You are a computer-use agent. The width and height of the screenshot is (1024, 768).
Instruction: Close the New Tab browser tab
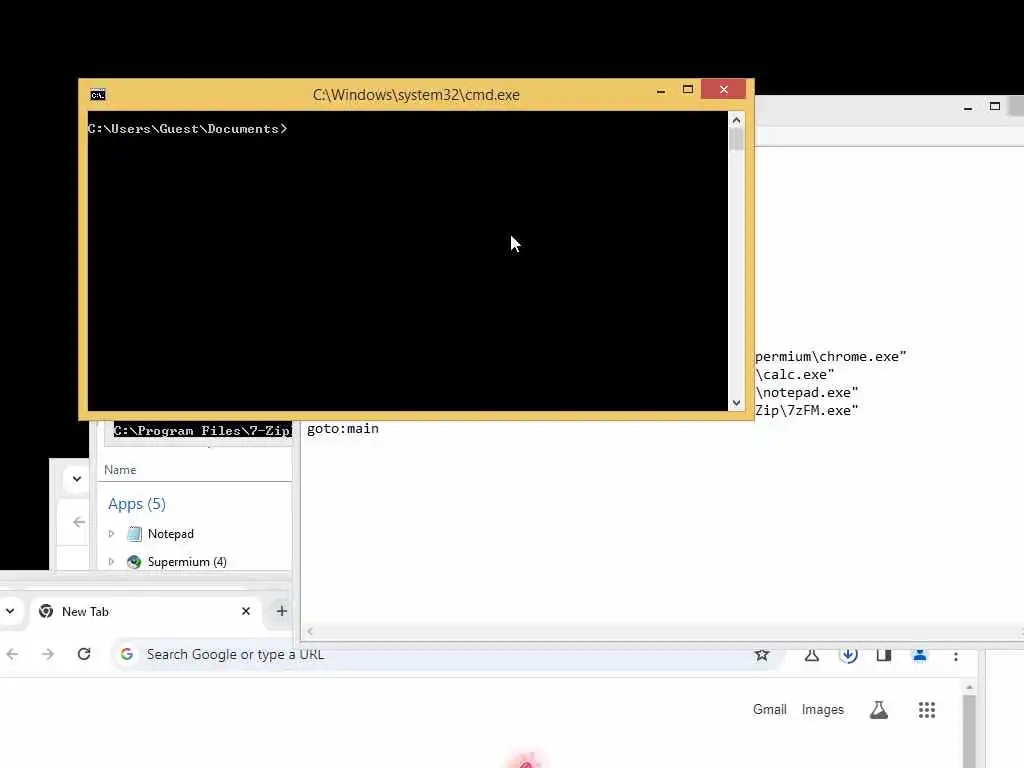246,611
